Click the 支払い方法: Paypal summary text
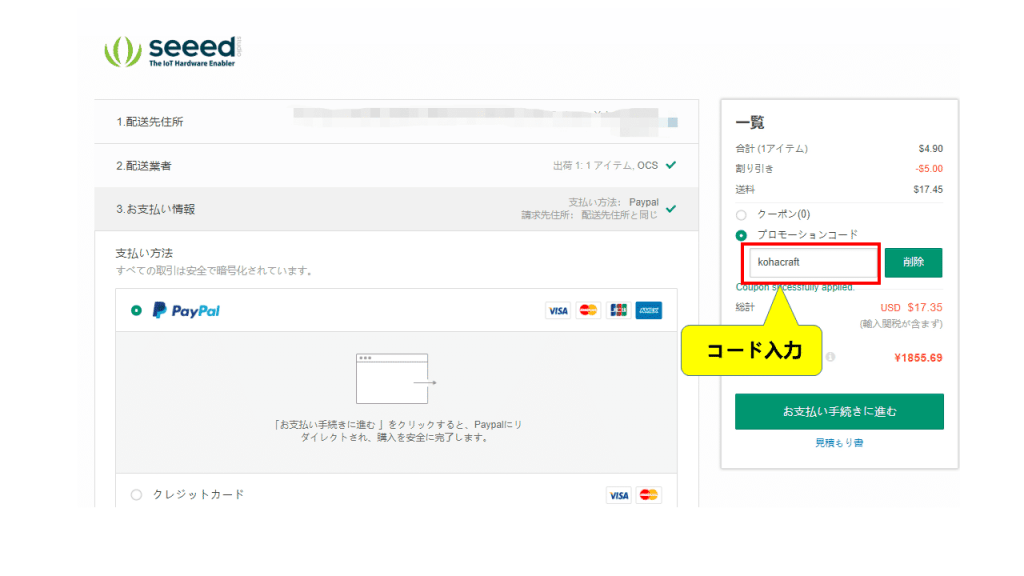Viewport: 1024px width, 576px height. 613,202
